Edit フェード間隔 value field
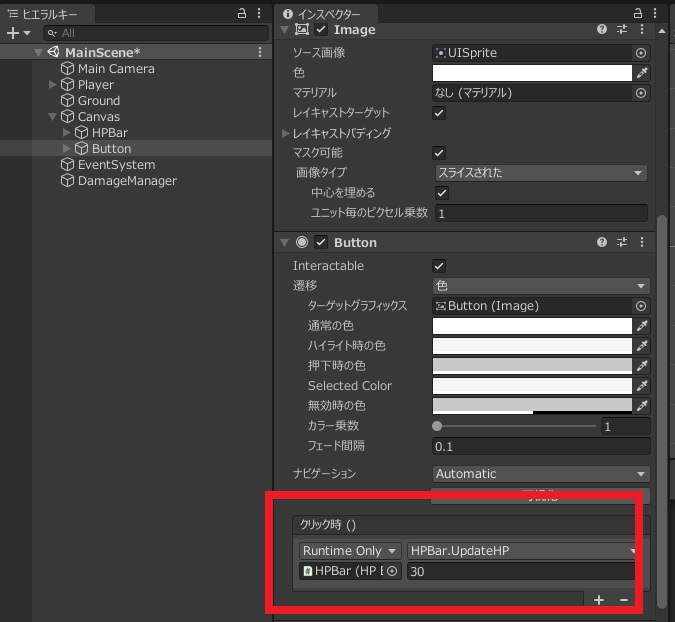Screen dimensions: 675x622 pyautogui.click(x=541, y=446)
